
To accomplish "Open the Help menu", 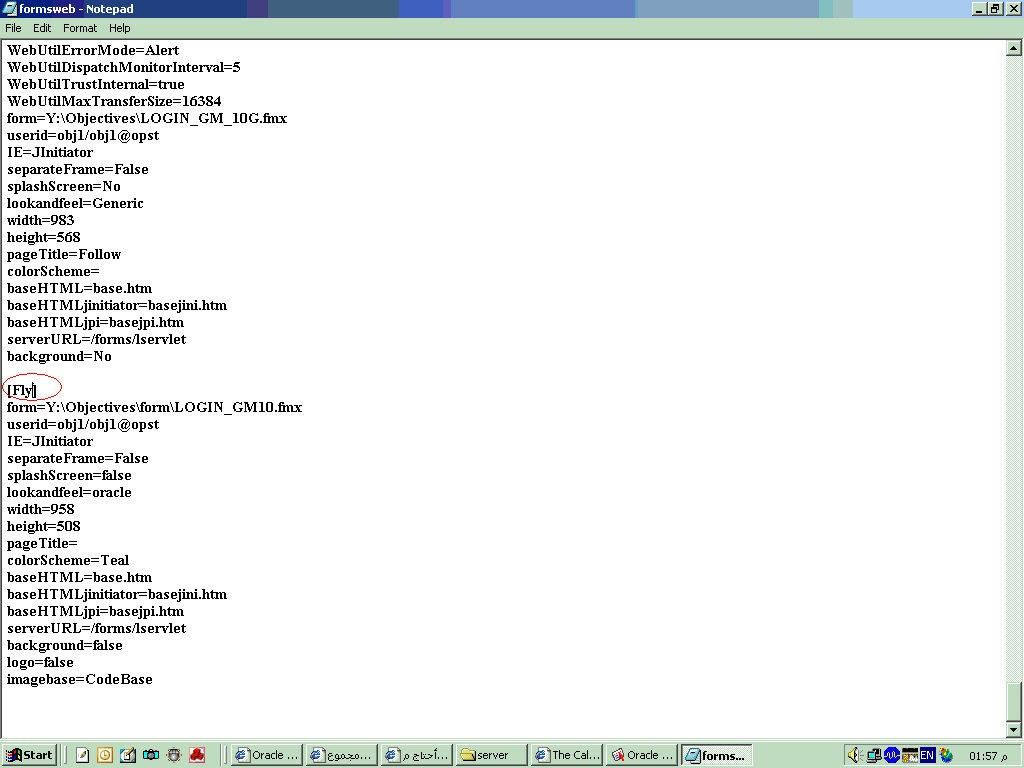I will point(120,28).
